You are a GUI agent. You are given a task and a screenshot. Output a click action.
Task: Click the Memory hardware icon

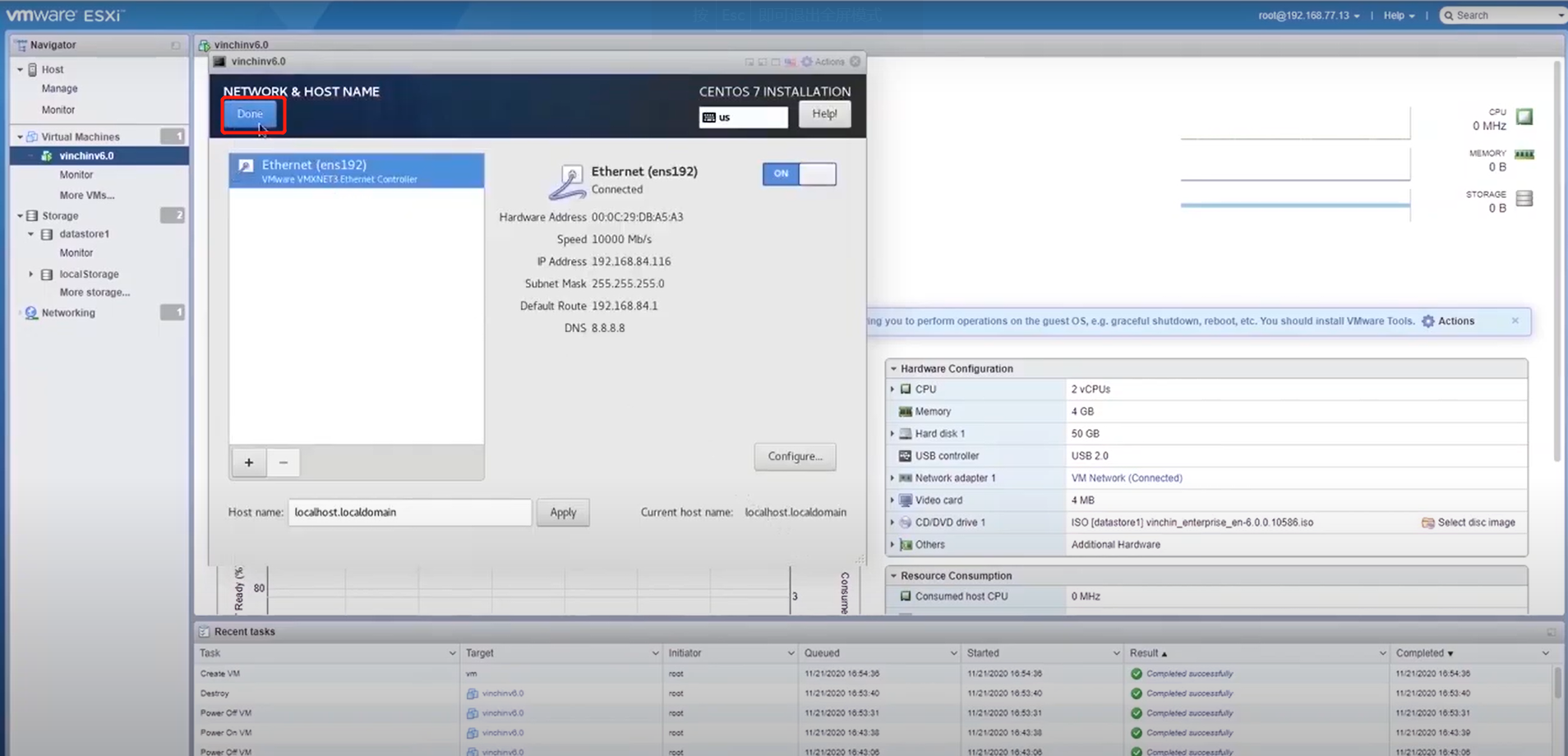(x=906, y=412)
